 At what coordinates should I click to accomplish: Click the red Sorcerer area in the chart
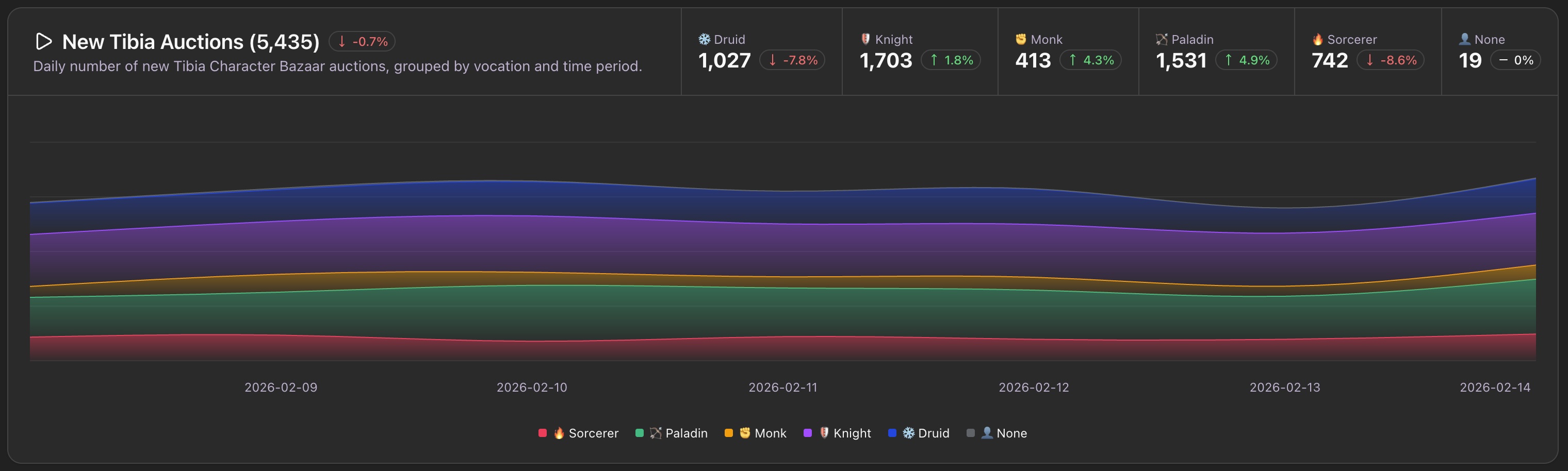[x=783, y=349]
